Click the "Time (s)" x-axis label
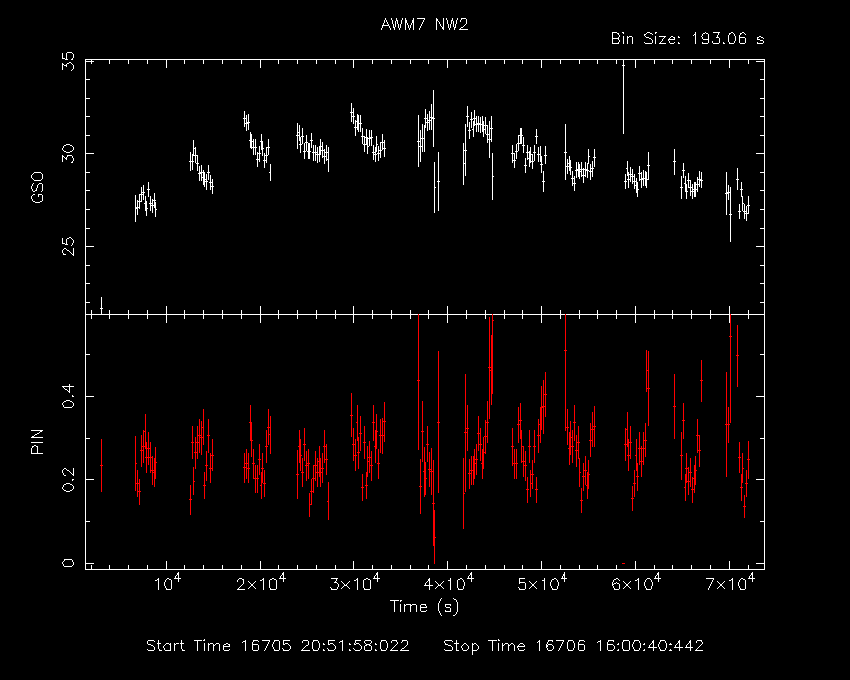Viewport: 850px width, 680px height. click(424, 606)
